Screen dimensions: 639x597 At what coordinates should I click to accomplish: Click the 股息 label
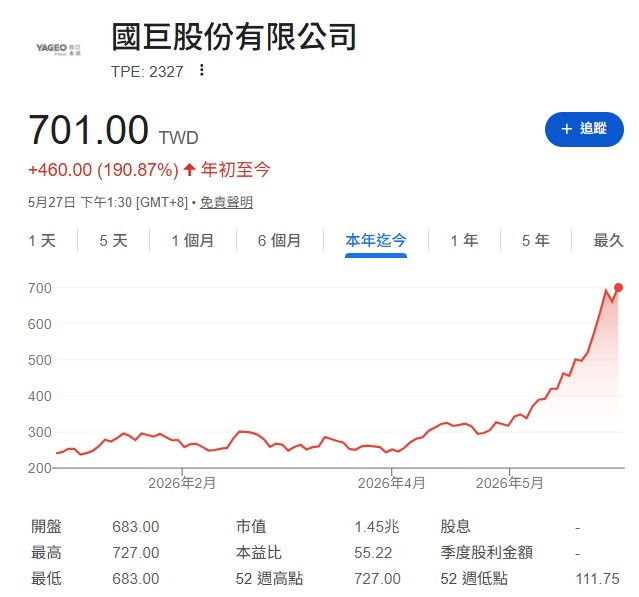coord(455,527)
